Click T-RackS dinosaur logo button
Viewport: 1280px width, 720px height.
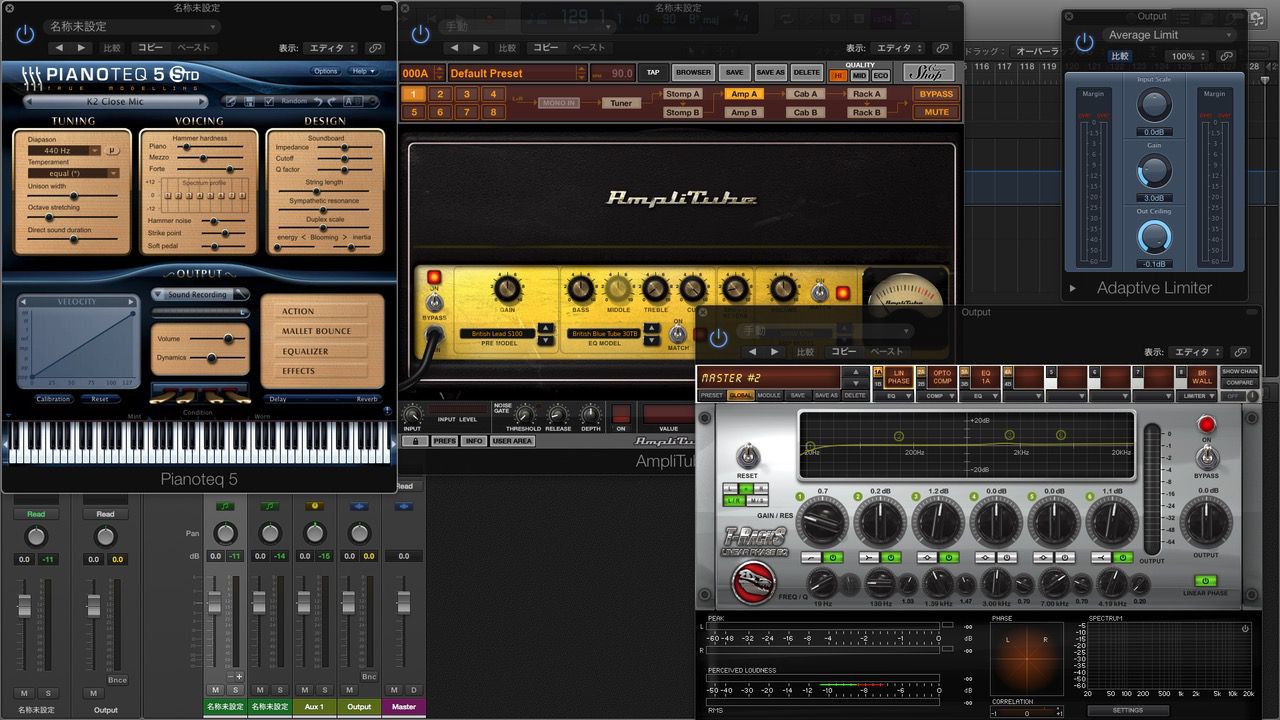pos(752,582)
